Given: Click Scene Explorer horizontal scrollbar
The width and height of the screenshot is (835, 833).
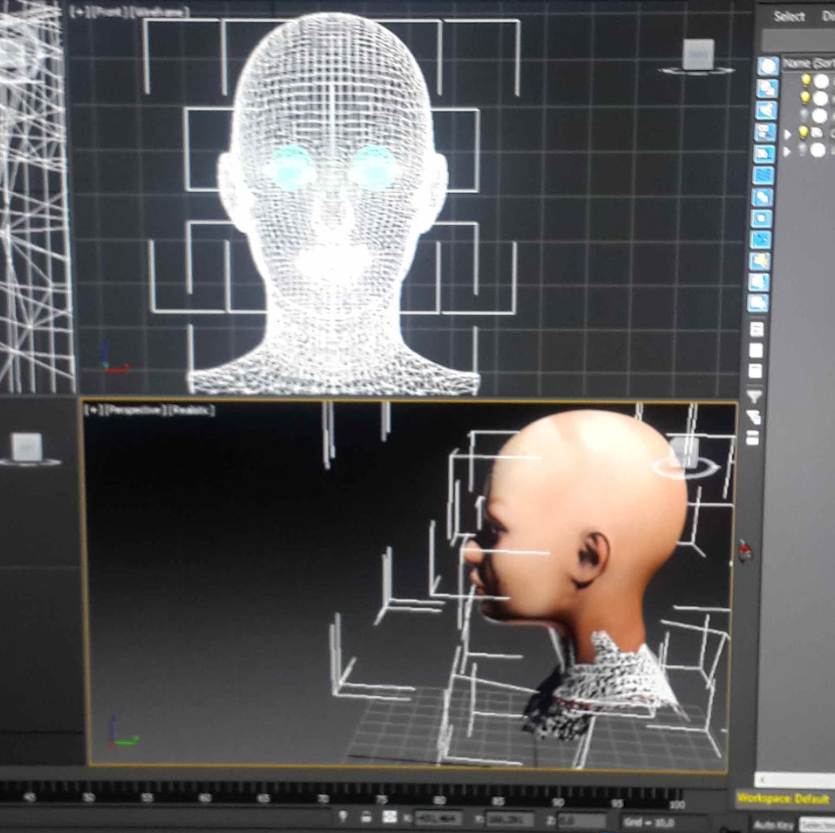Looking at the screenshot, I should [x=794, y=780].
